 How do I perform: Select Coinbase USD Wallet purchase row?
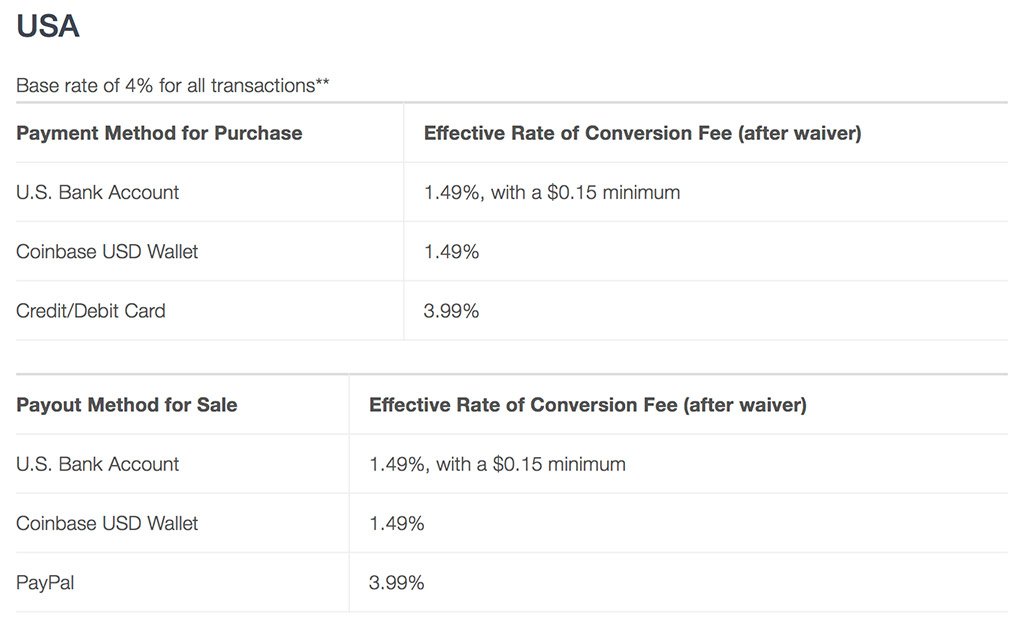point(107,251)
